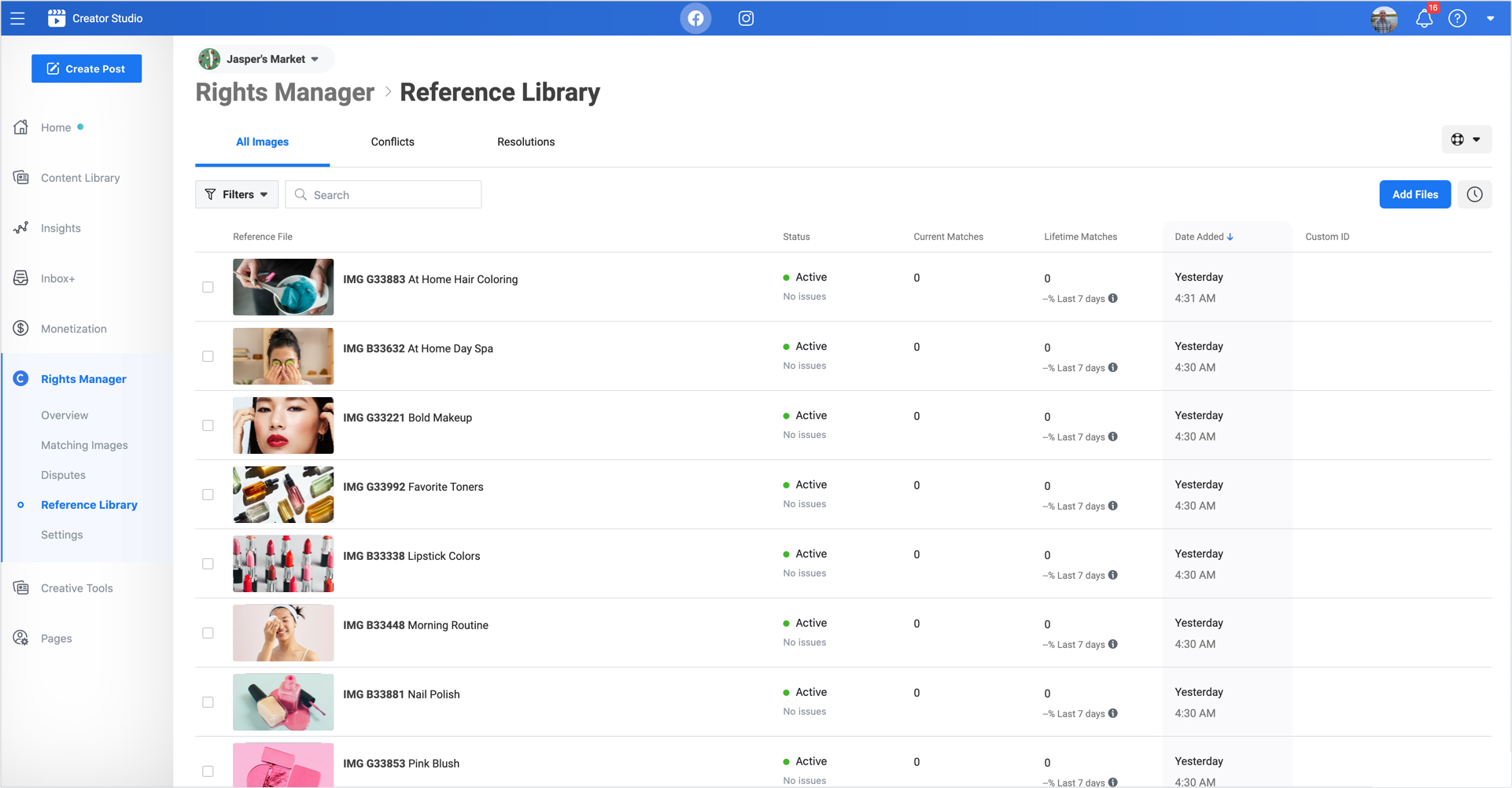Click the help question mark icon
The width and height of the screenshot is (1512, 788).
click(x=1457, y=18)
